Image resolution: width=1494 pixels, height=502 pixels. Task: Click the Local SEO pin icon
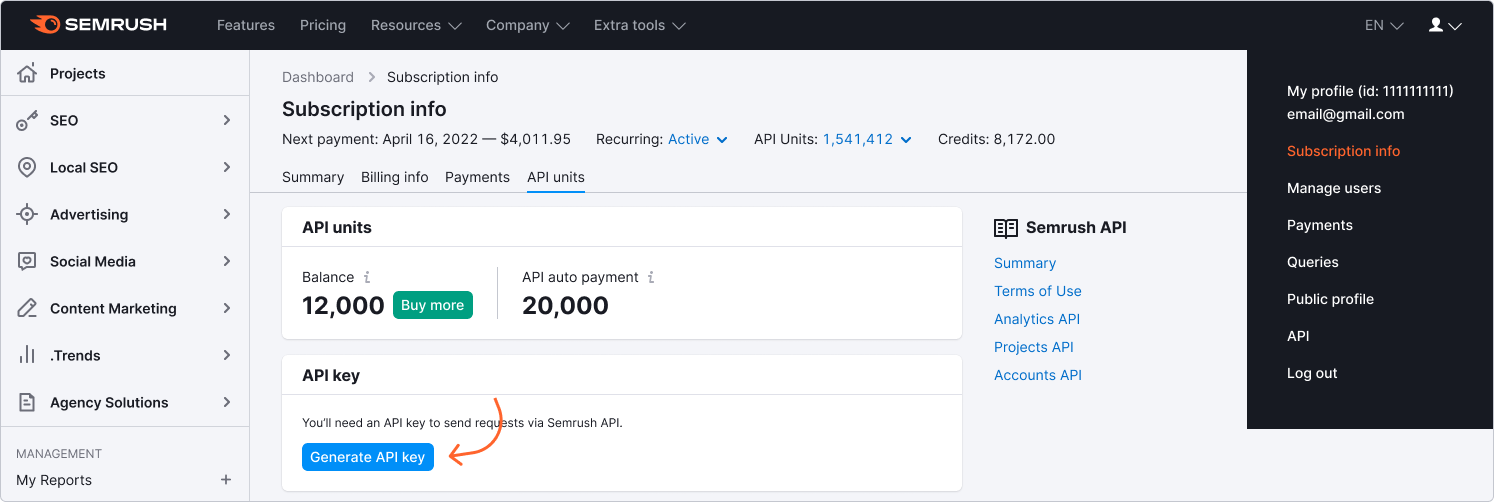pyautogui.click(x=27, y=167)
